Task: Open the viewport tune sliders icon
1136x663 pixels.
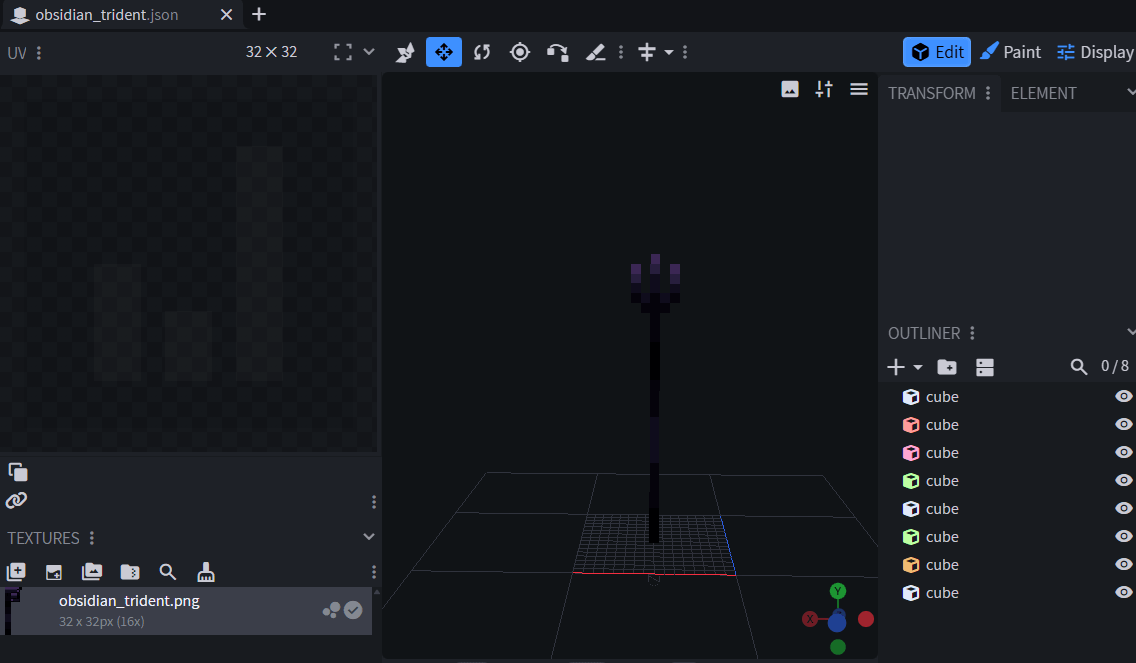Action: [x=824, y=89]
